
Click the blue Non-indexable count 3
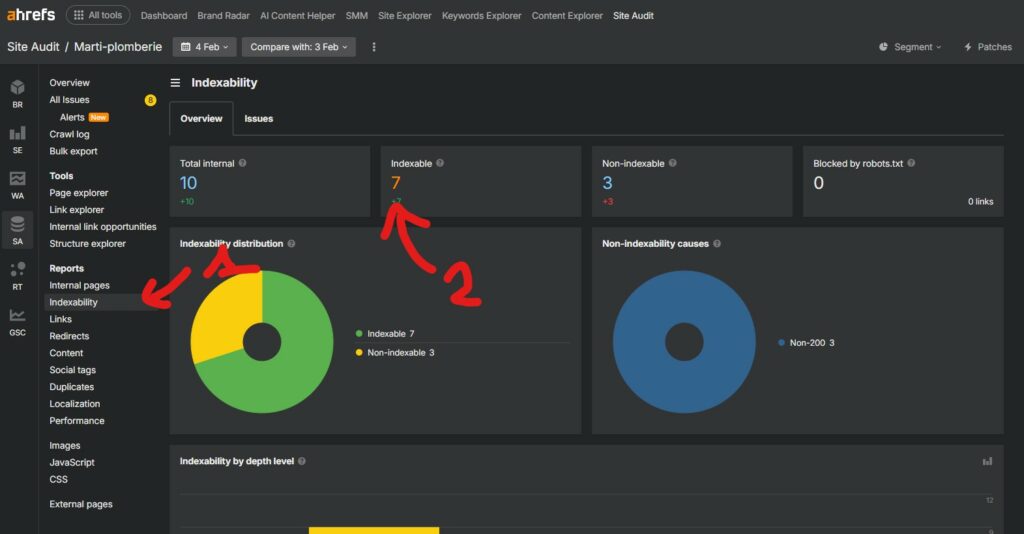point(607,183)
